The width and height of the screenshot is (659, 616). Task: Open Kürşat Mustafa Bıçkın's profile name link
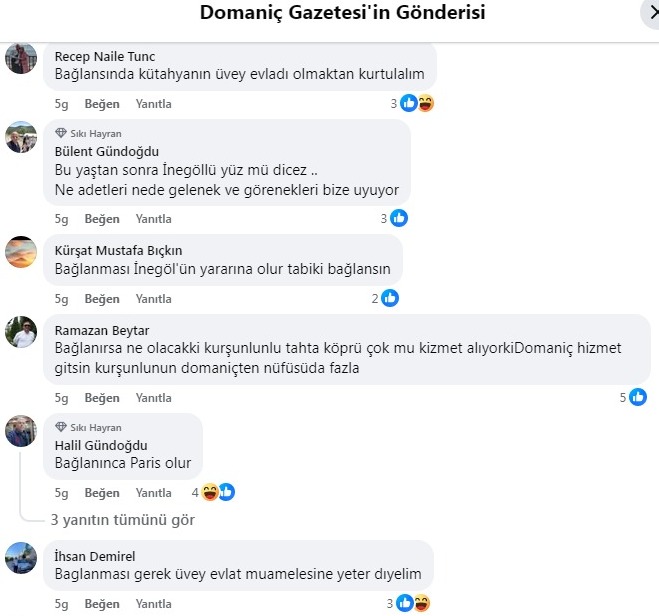click(118, 251)
